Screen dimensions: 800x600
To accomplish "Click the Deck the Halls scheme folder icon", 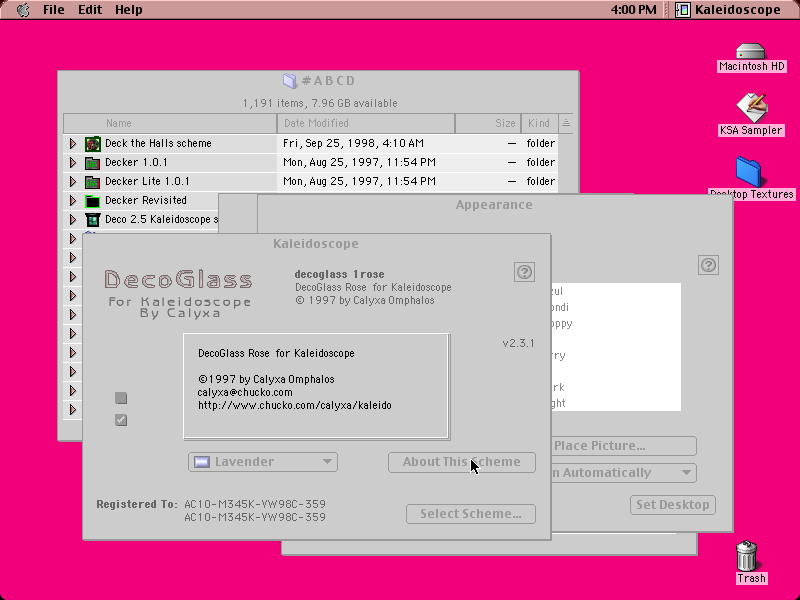I will point(92,144).
